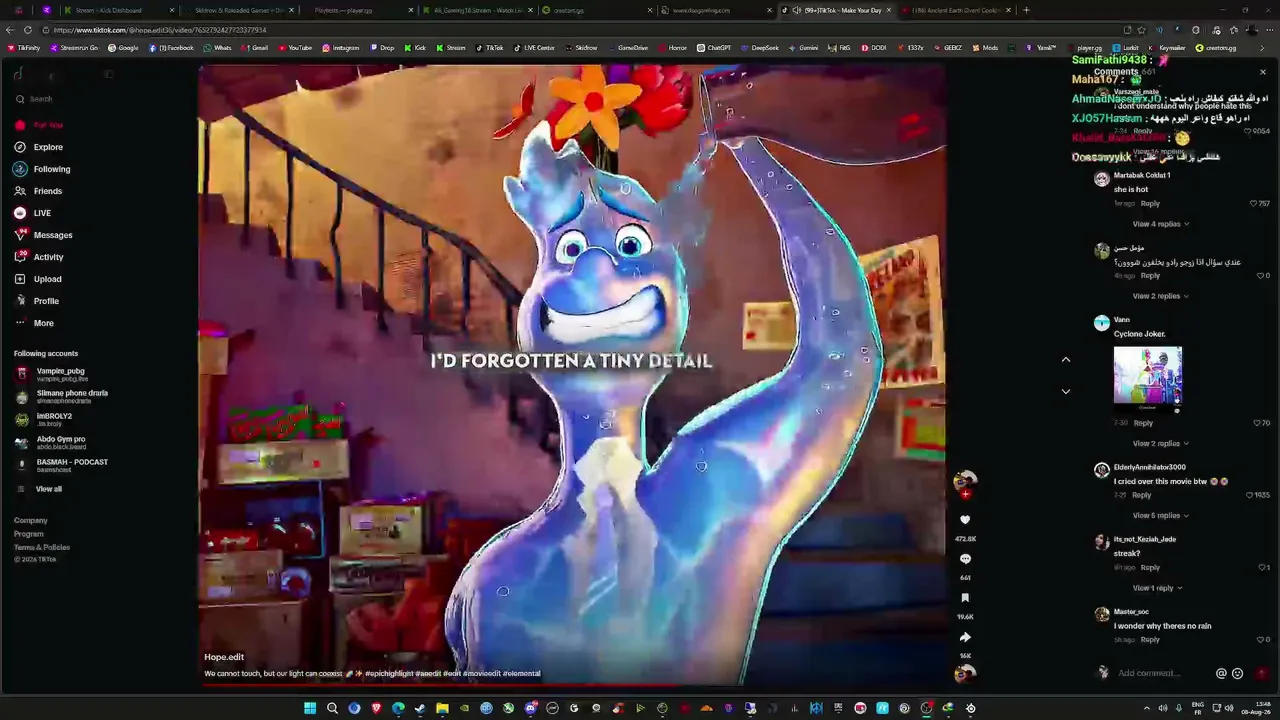
Task: Open a new browser tab
Action: point(1026,10)
